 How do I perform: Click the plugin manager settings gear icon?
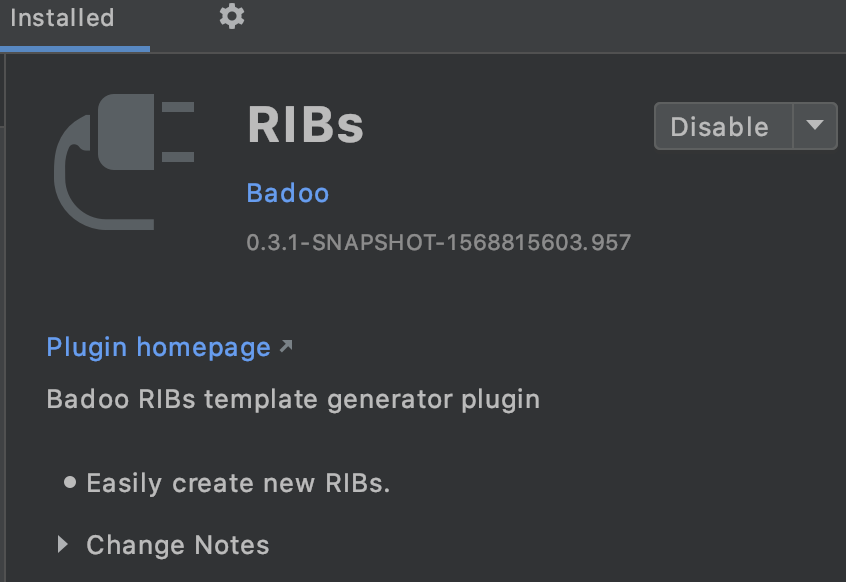point(232,16)
